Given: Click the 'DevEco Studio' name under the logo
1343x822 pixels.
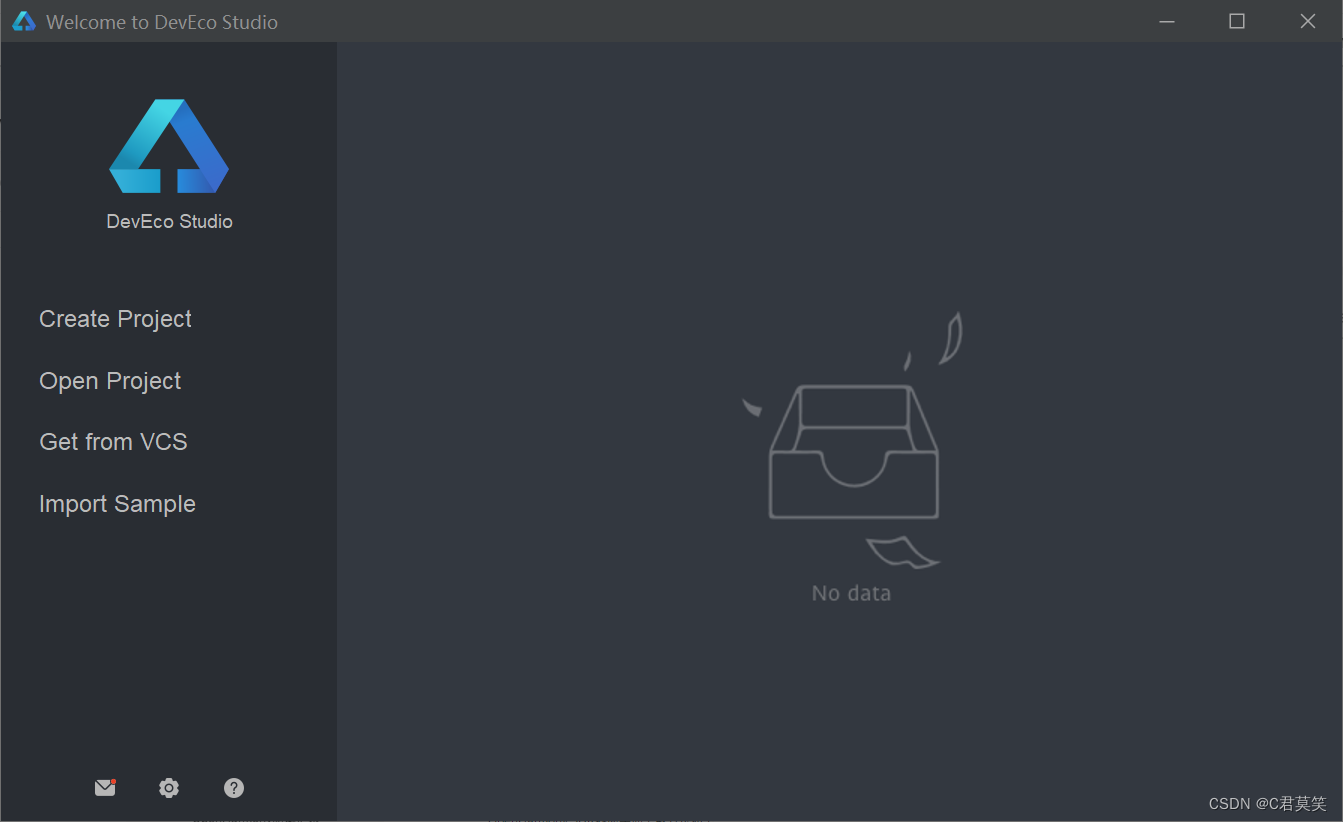Looking at the screenshot, I should click(169, 222).
